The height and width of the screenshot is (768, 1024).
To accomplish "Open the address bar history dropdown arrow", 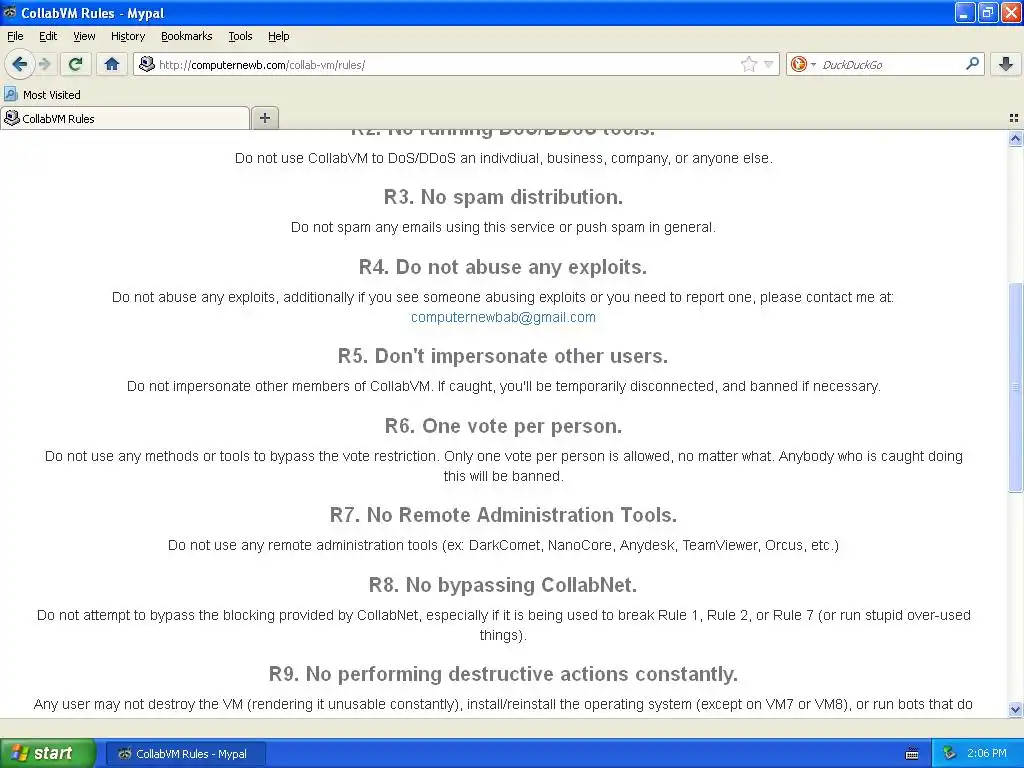I will pos(769,64).
